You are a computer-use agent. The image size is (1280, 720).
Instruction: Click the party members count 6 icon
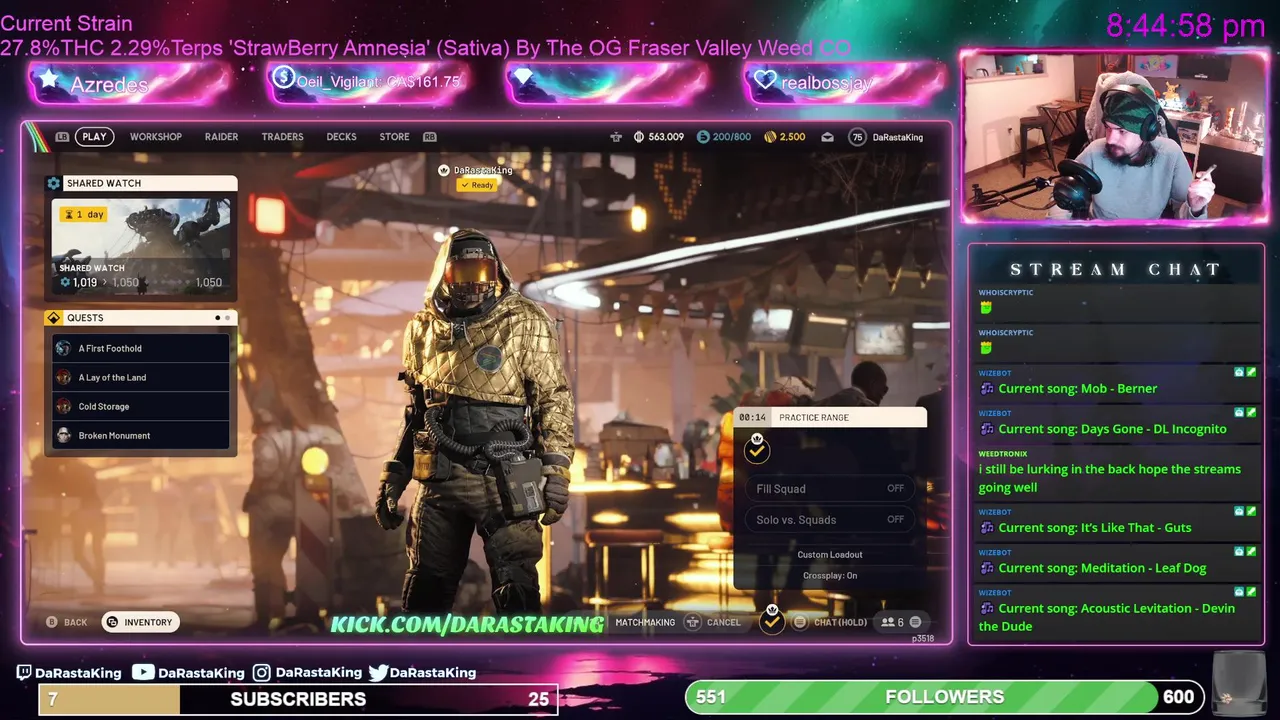(892, 622)
